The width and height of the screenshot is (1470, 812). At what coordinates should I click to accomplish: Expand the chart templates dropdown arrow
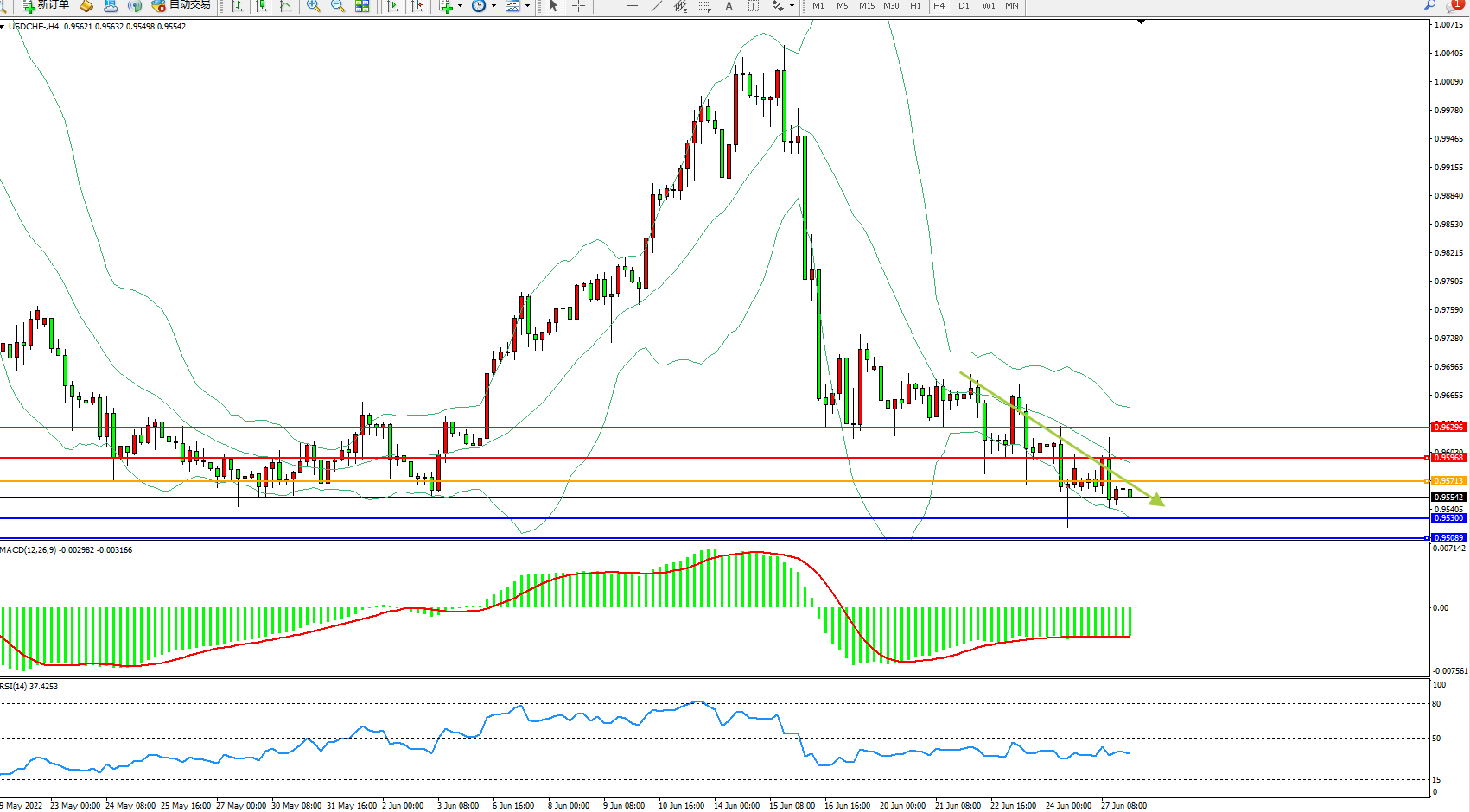click(x=527, y=6)
